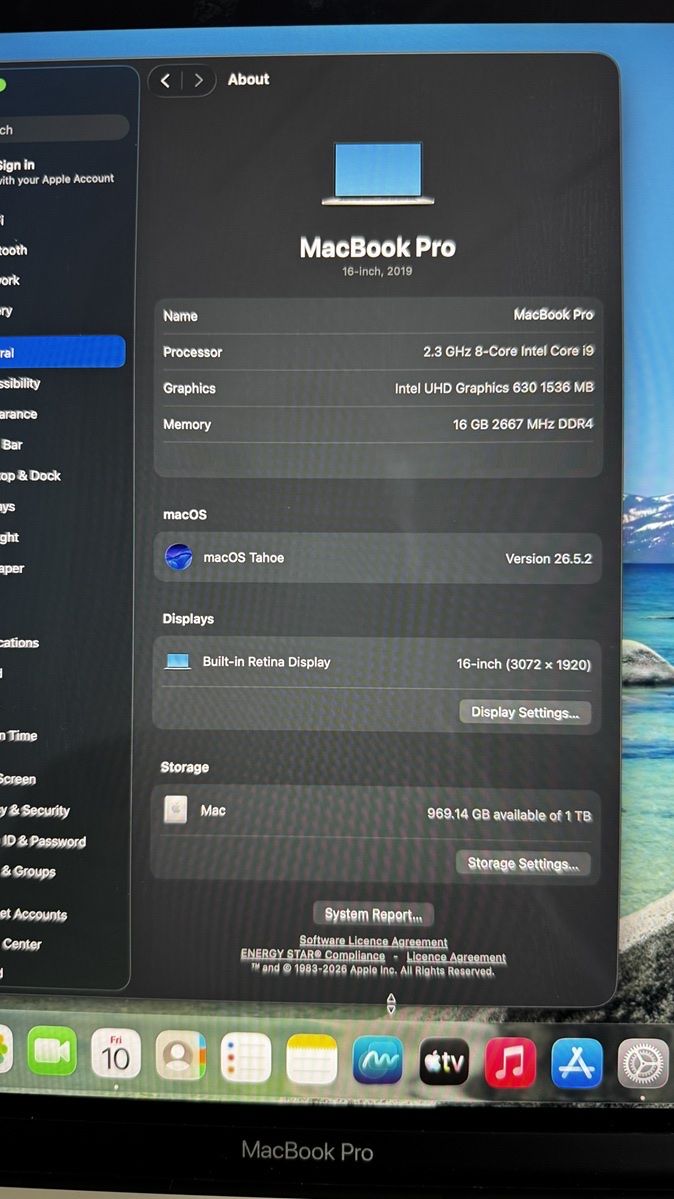Click the 16-inch (3072 × 1920) text

coord(523,664)
